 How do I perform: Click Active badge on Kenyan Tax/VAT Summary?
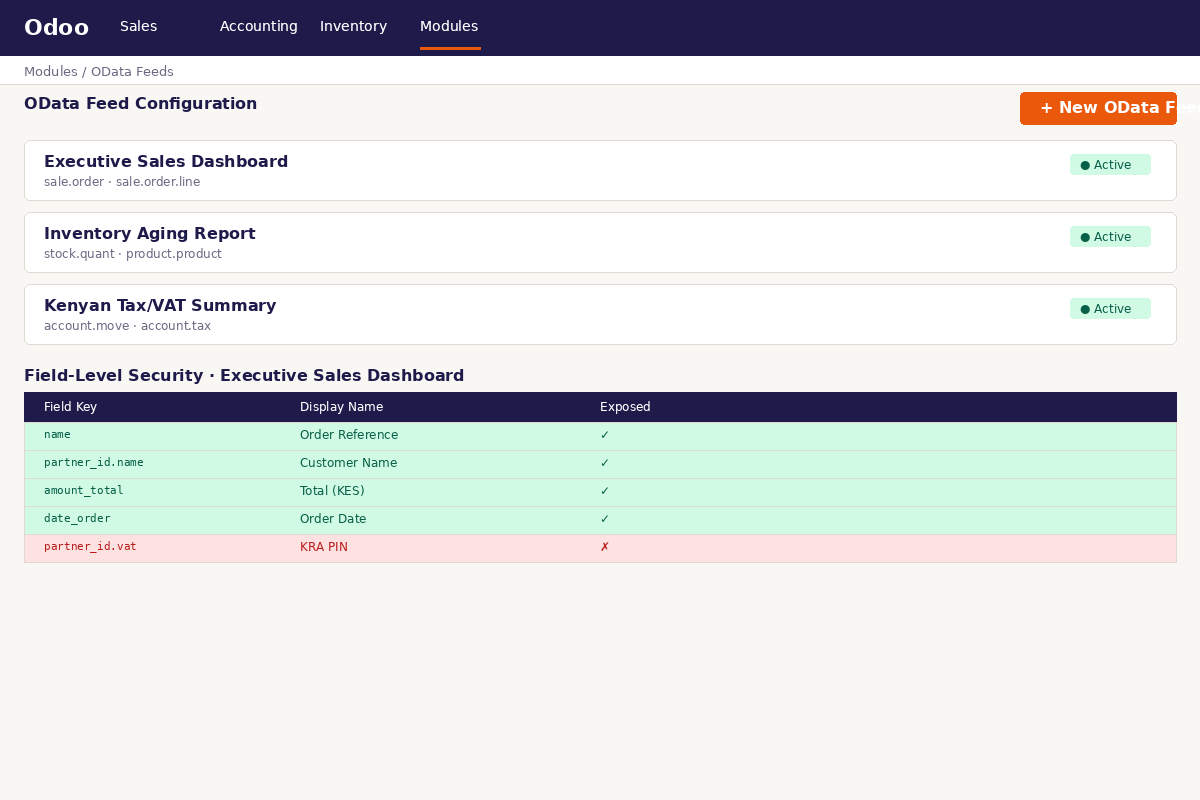(1110, 309)
